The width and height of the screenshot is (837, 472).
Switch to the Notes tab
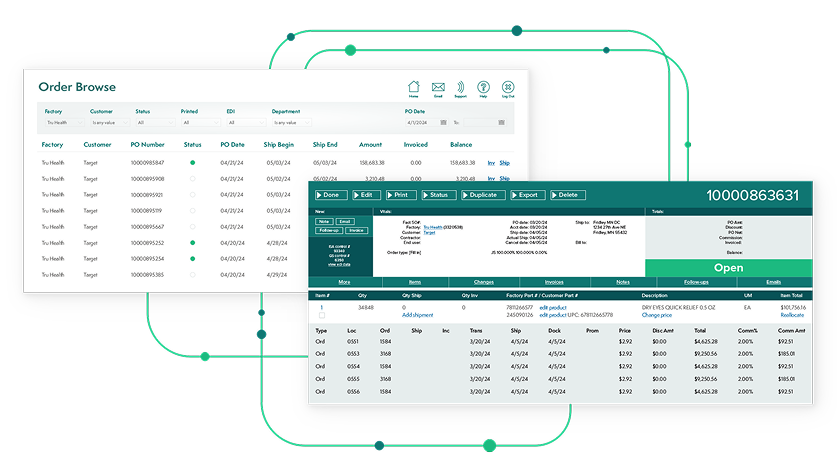coord(623,282)
